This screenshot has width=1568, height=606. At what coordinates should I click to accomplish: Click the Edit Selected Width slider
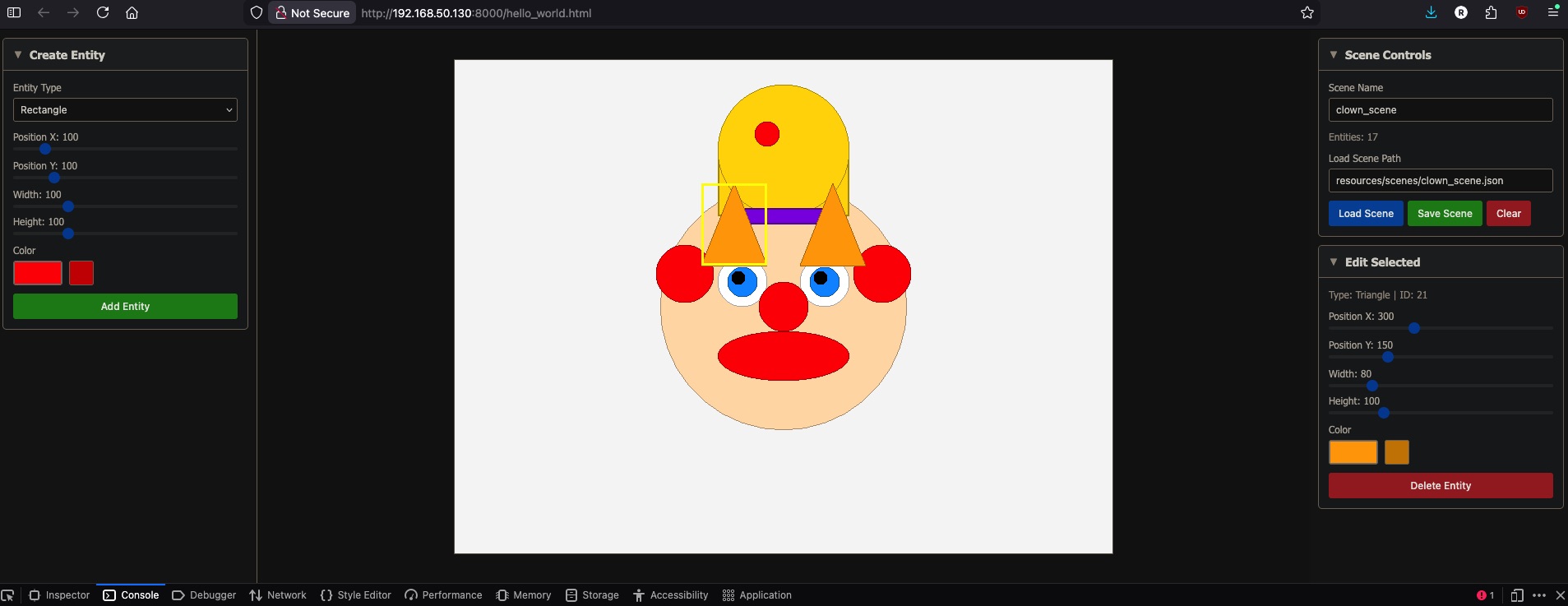click(x=1441, y=386)
